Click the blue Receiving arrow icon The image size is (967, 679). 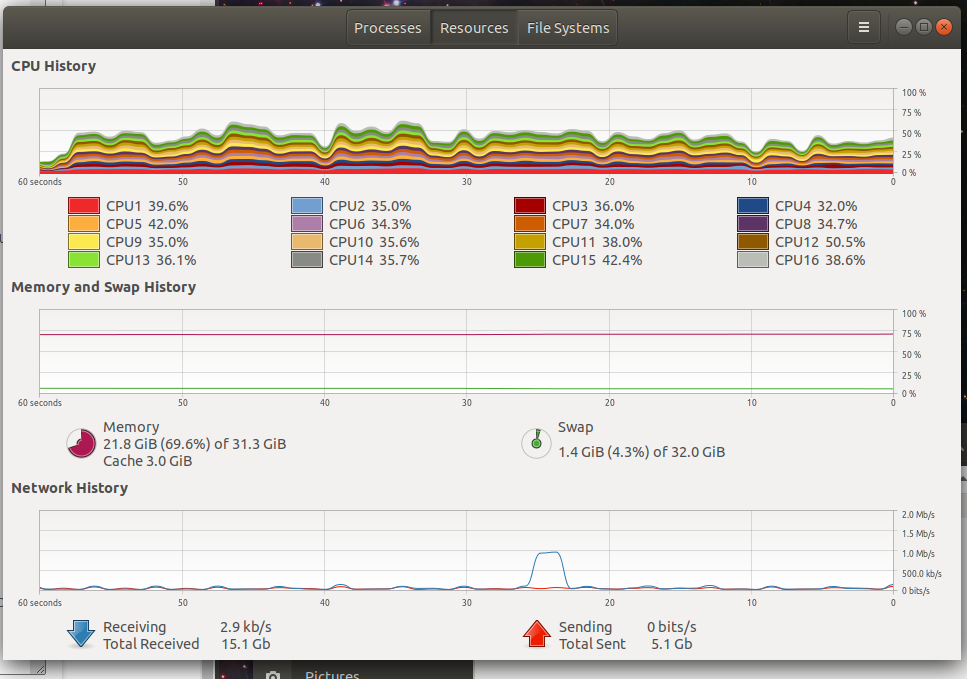[81, 634]
